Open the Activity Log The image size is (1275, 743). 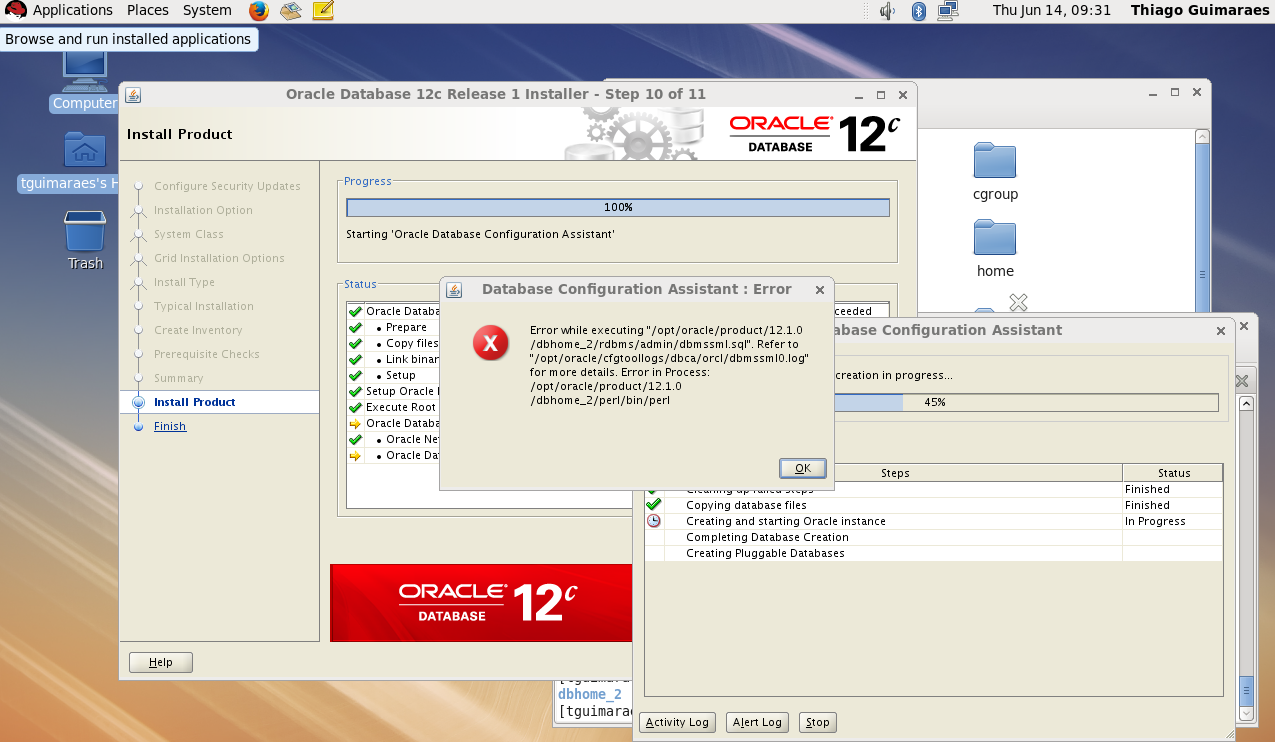pos(677,721)
